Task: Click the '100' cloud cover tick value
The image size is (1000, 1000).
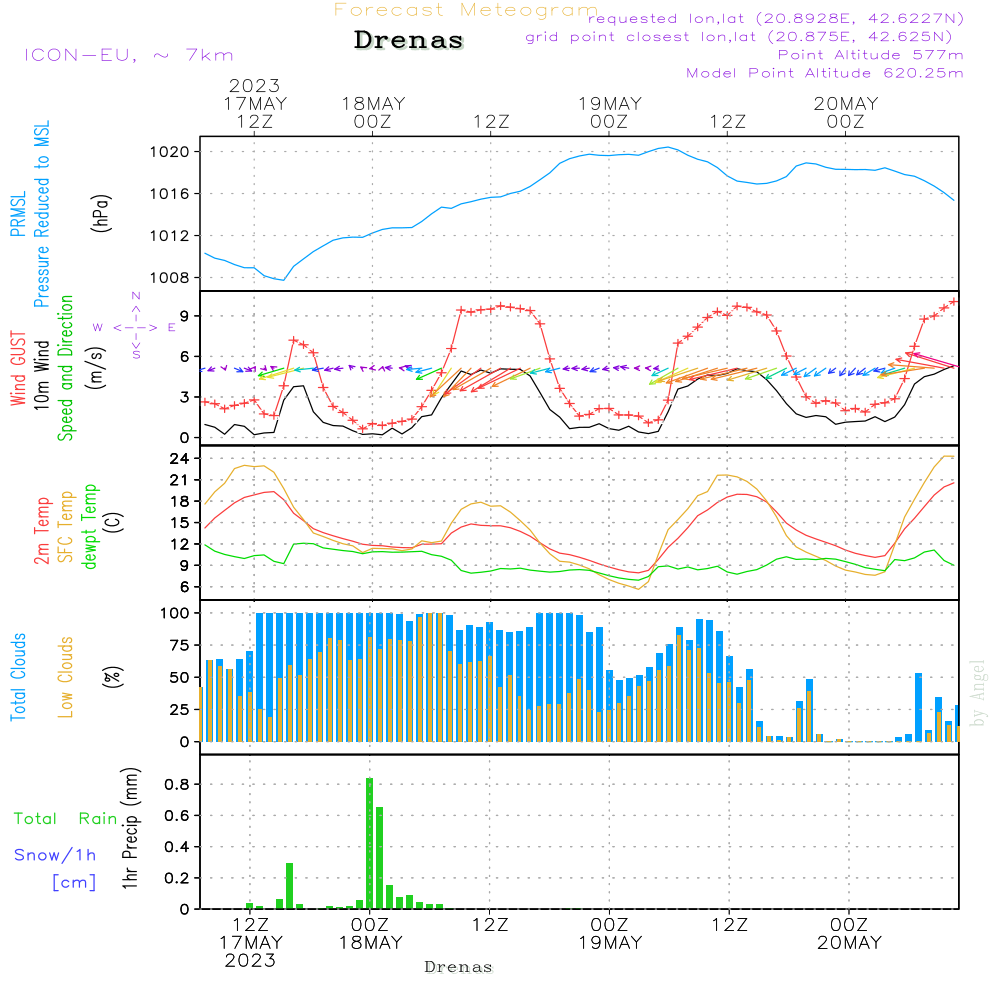Action: click(175, 613)
